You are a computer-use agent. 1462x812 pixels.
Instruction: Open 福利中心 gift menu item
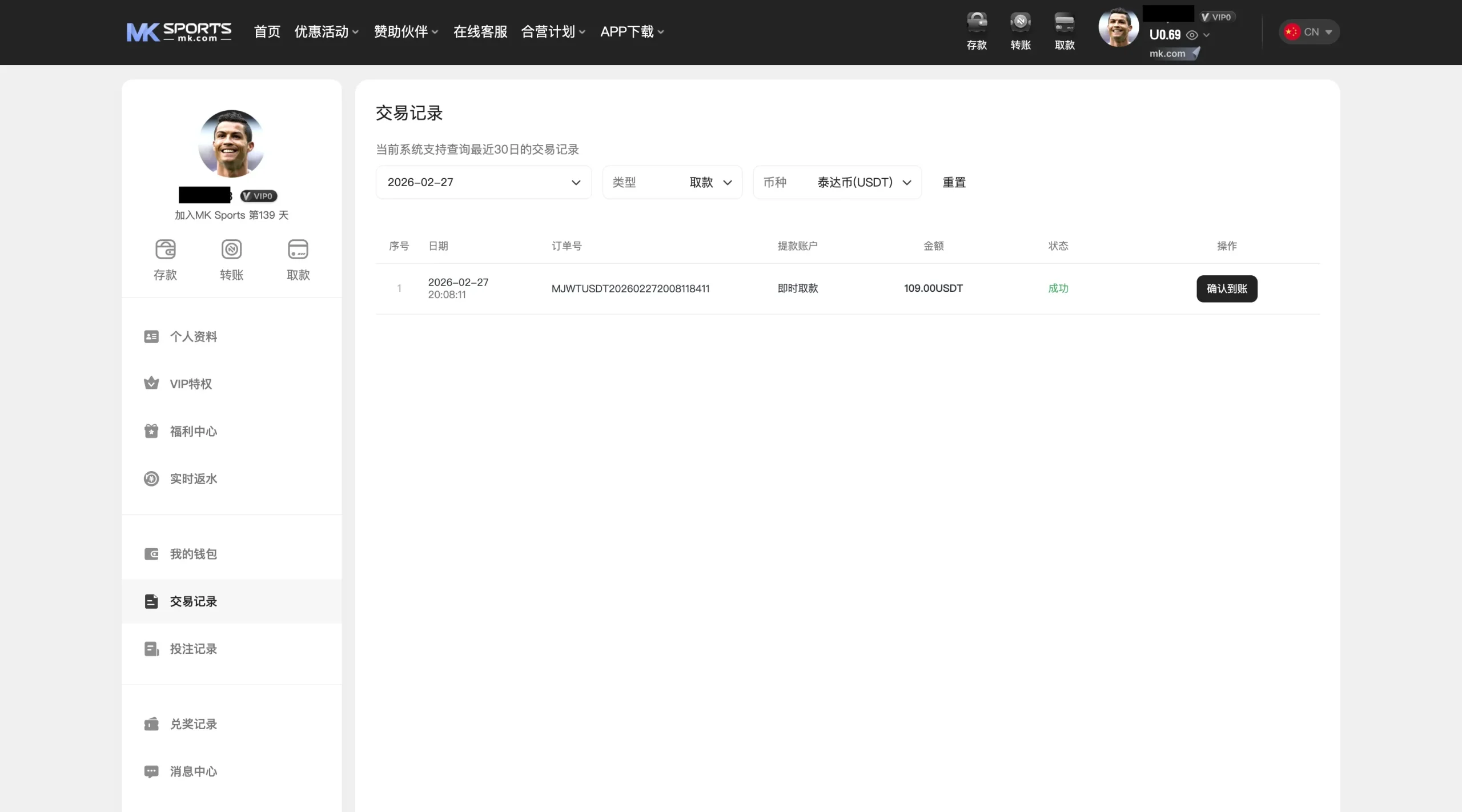[193, 431]
